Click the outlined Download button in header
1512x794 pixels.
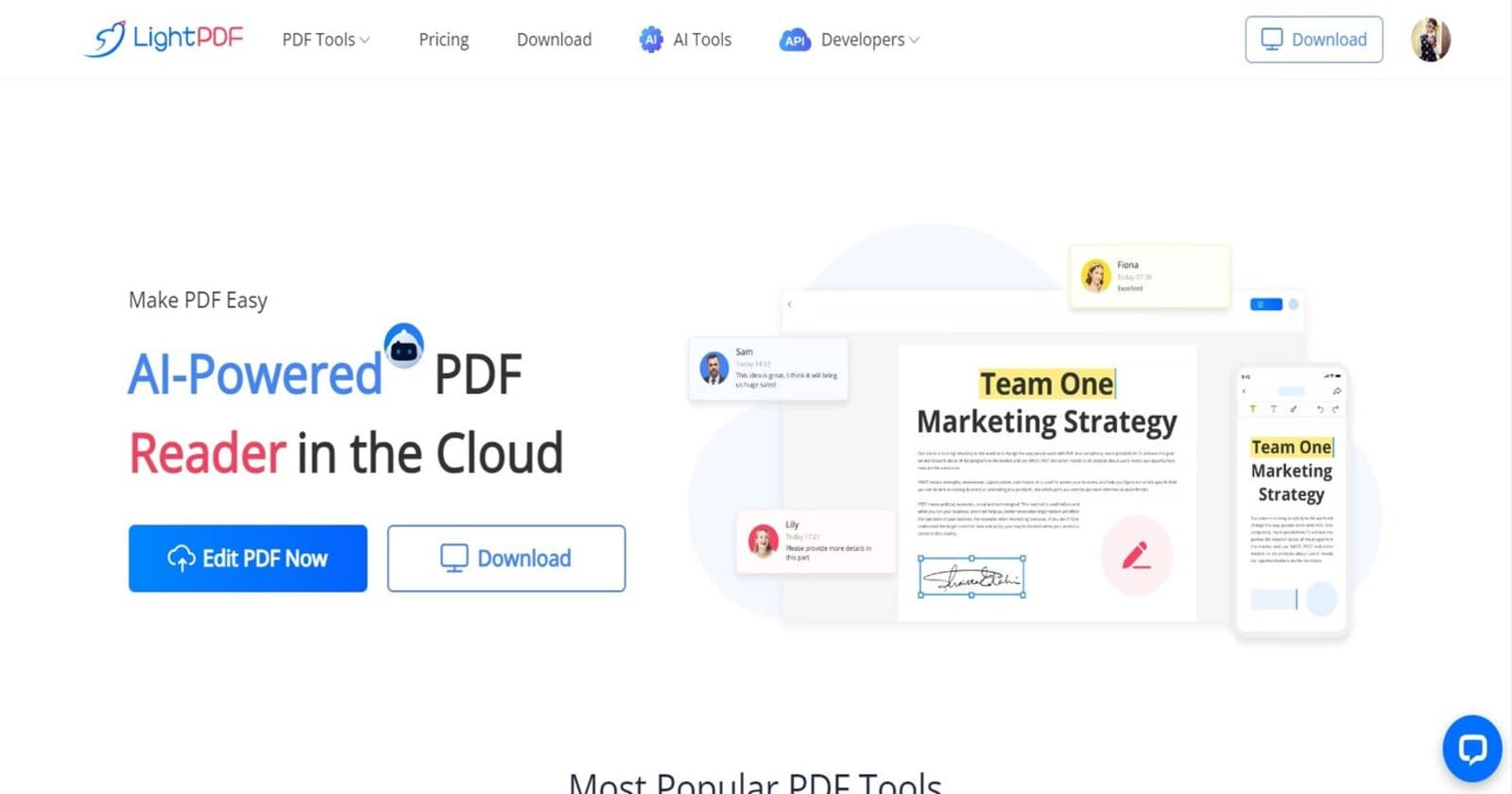point(1314,40)
